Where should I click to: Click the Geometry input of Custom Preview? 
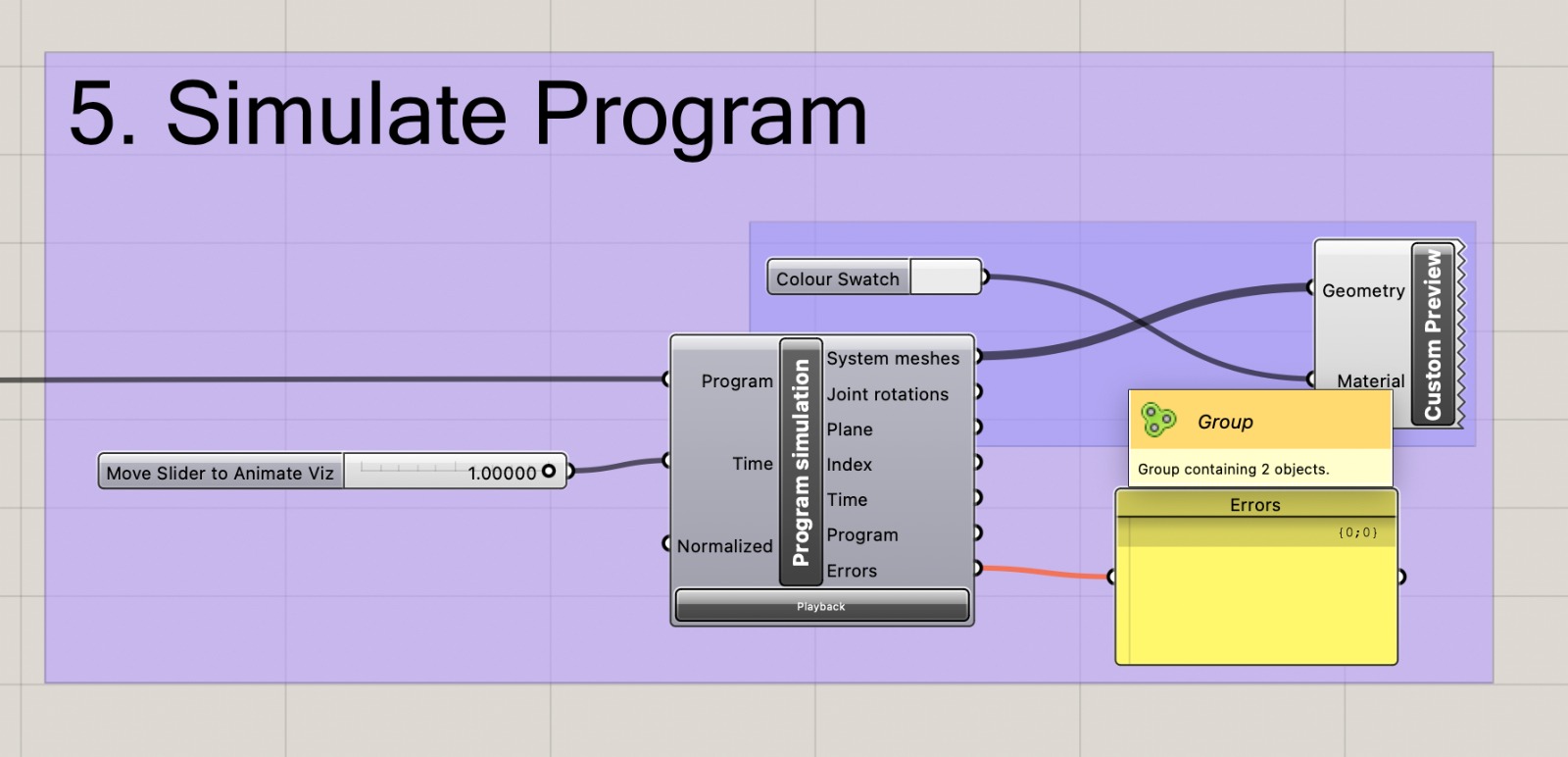click(x=1363, y=290)
